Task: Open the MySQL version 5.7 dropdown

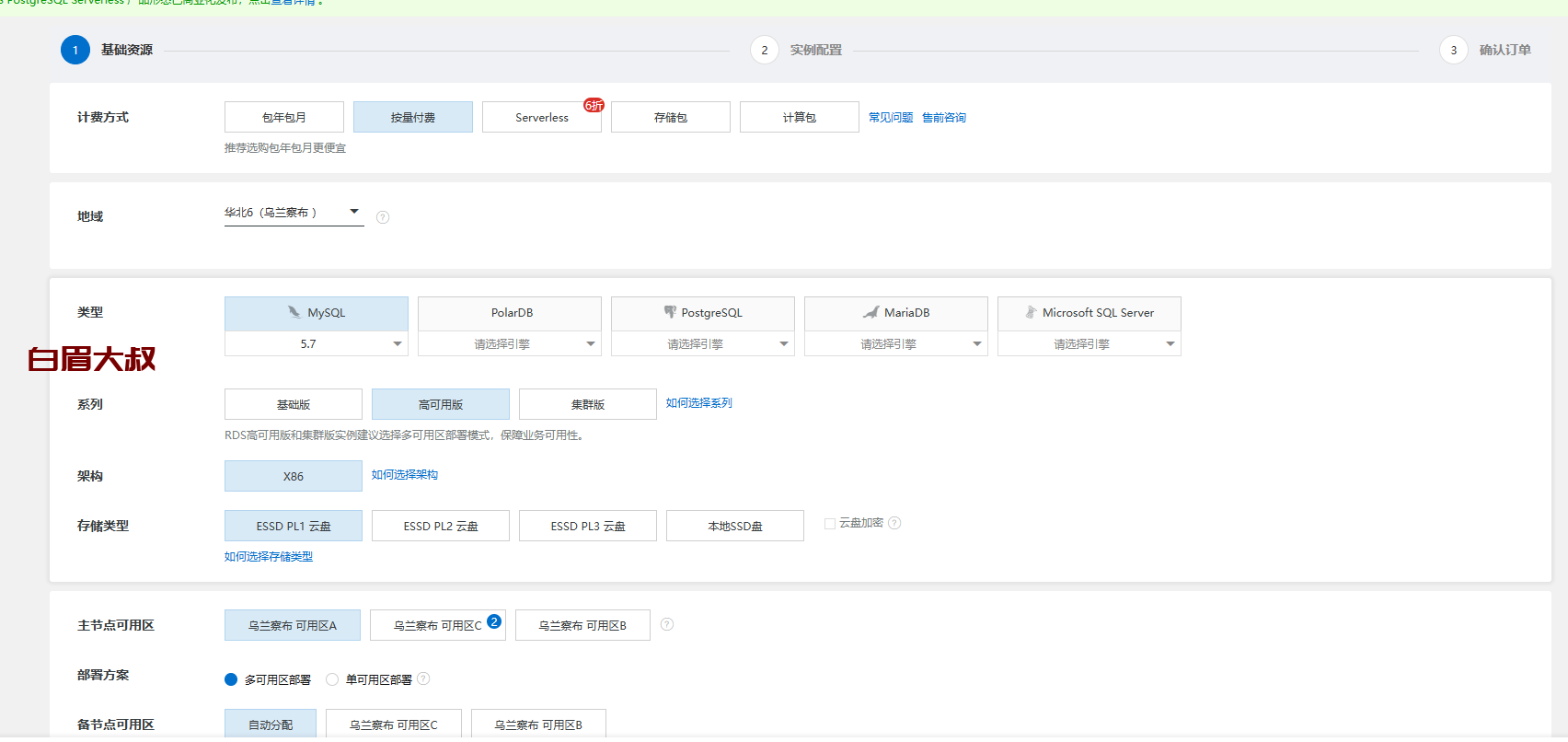Action: click(317, 344)
